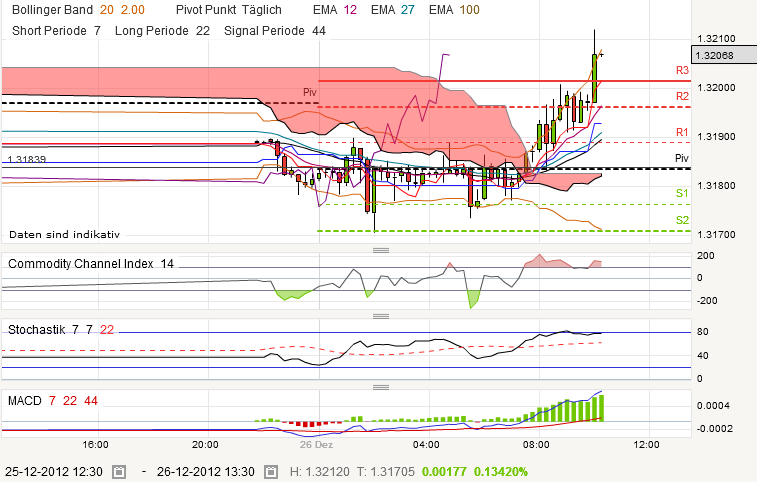This screenshot has width=757, height=482.
Task: Click the Short Periode 7 setting
Action: click(56, 31)
